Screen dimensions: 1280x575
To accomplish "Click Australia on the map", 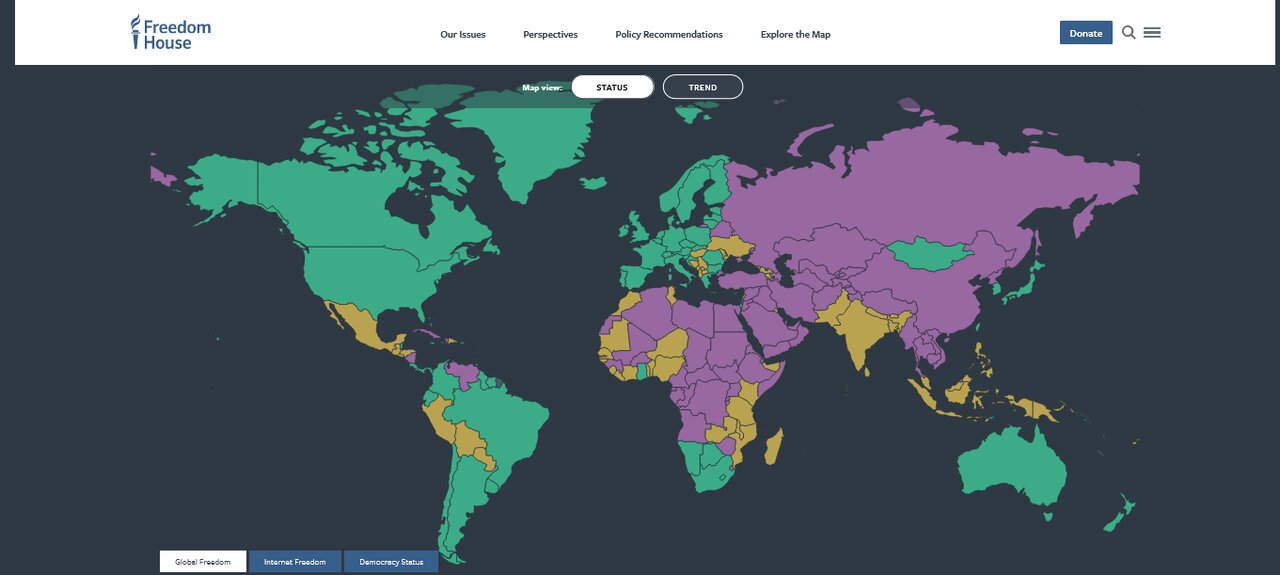I will click(1010, 465).
